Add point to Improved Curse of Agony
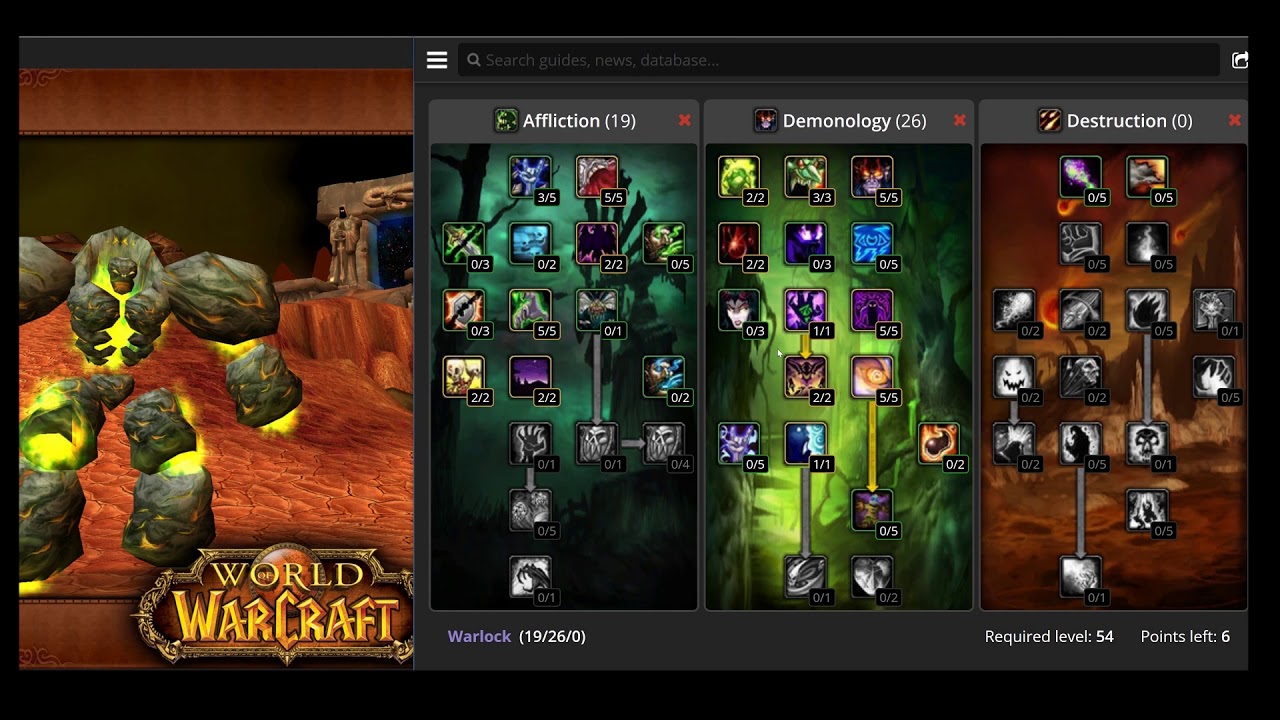 click(x=464, y=310)
